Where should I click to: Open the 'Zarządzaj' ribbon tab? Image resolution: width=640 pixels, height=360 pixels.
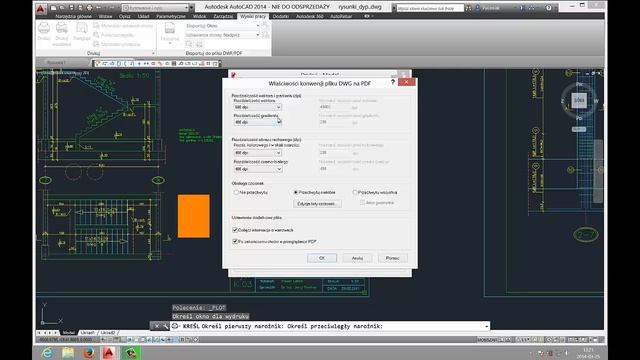tap(223, 16)
